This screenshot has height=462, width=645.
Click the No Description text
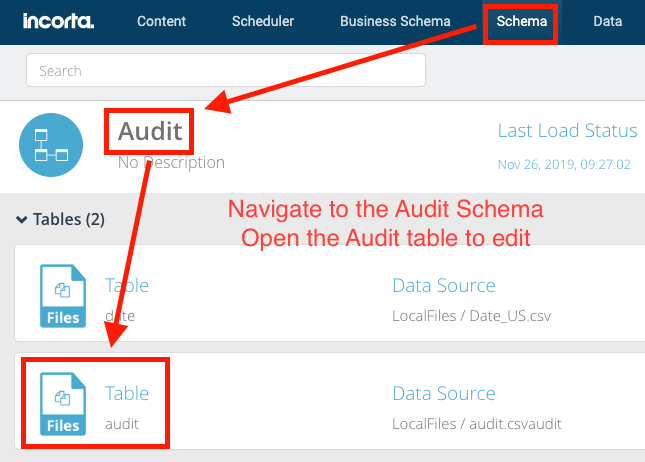click(x=171, y=163)
